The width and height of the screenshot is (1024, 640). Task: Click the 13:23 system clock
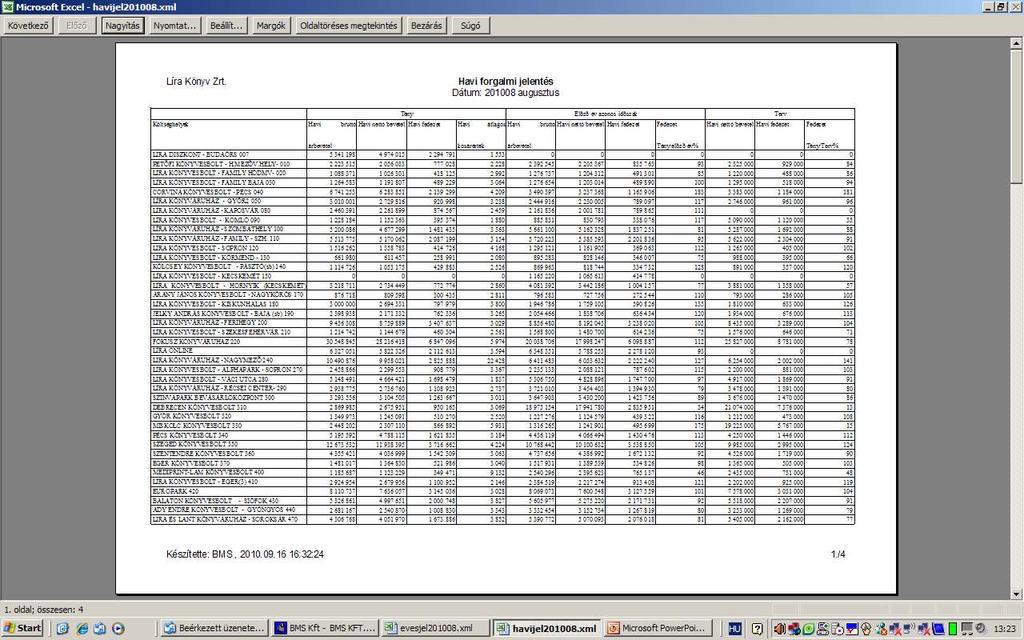[x=1004, y=629]
